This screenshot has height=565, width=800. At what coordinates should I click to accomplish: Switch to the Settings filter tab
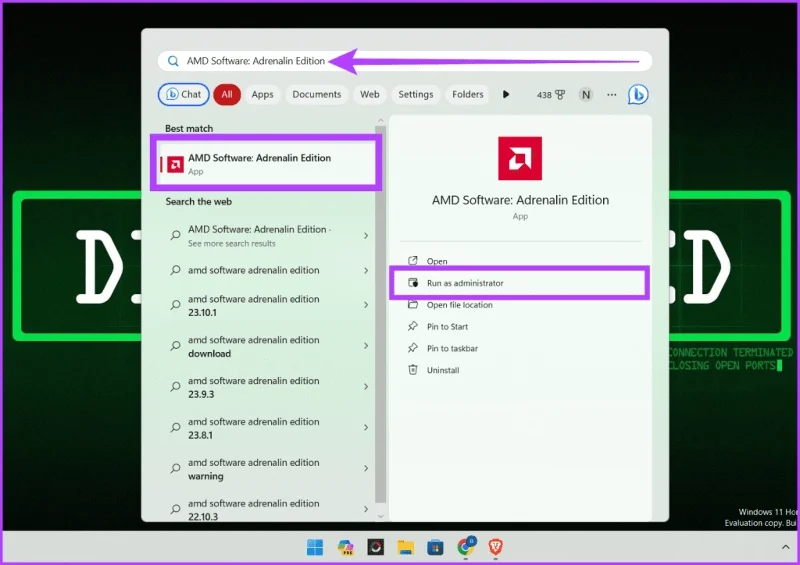416,94
